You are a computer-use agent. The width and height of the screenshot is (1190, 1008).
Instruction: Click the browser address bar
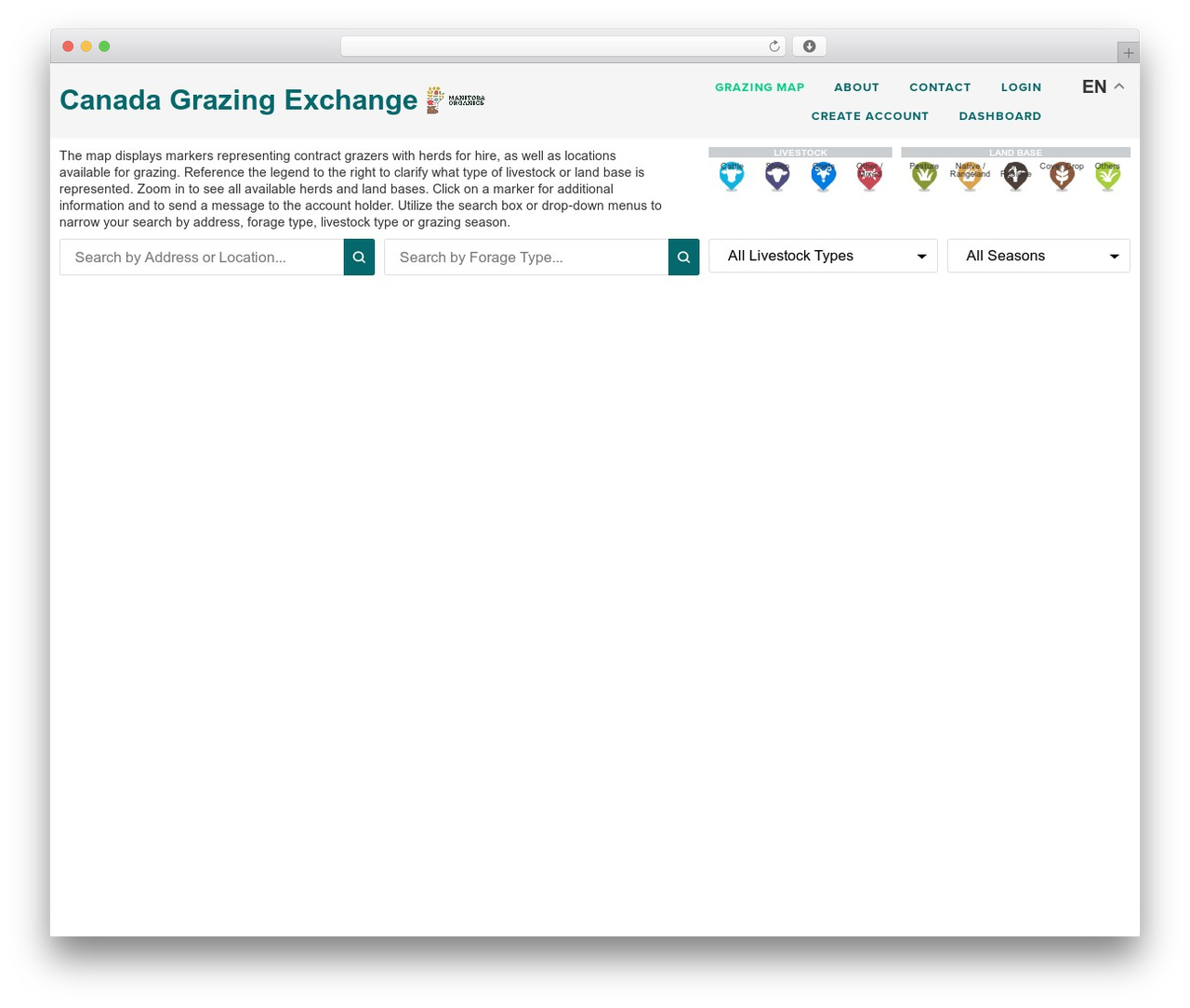click(x=563, y=46)
